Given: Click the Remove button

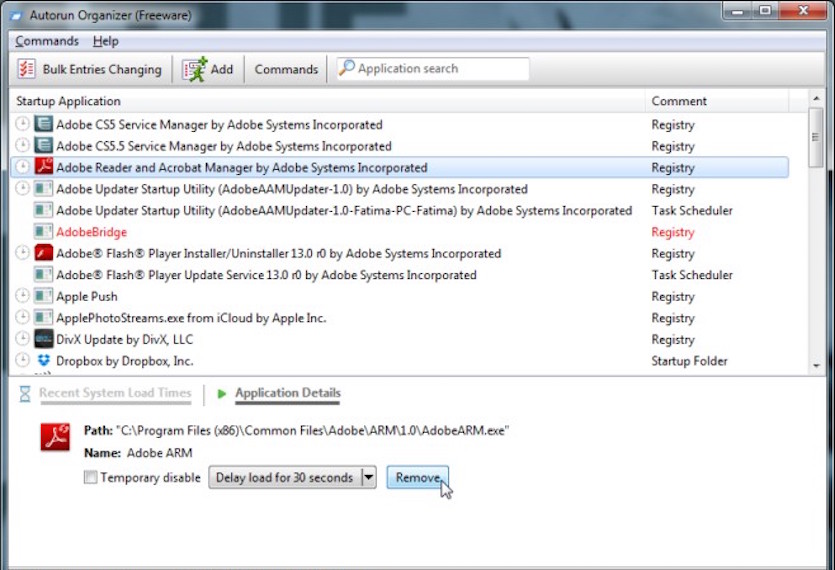Looking at the screenshot, I should [x=418, y=477].
